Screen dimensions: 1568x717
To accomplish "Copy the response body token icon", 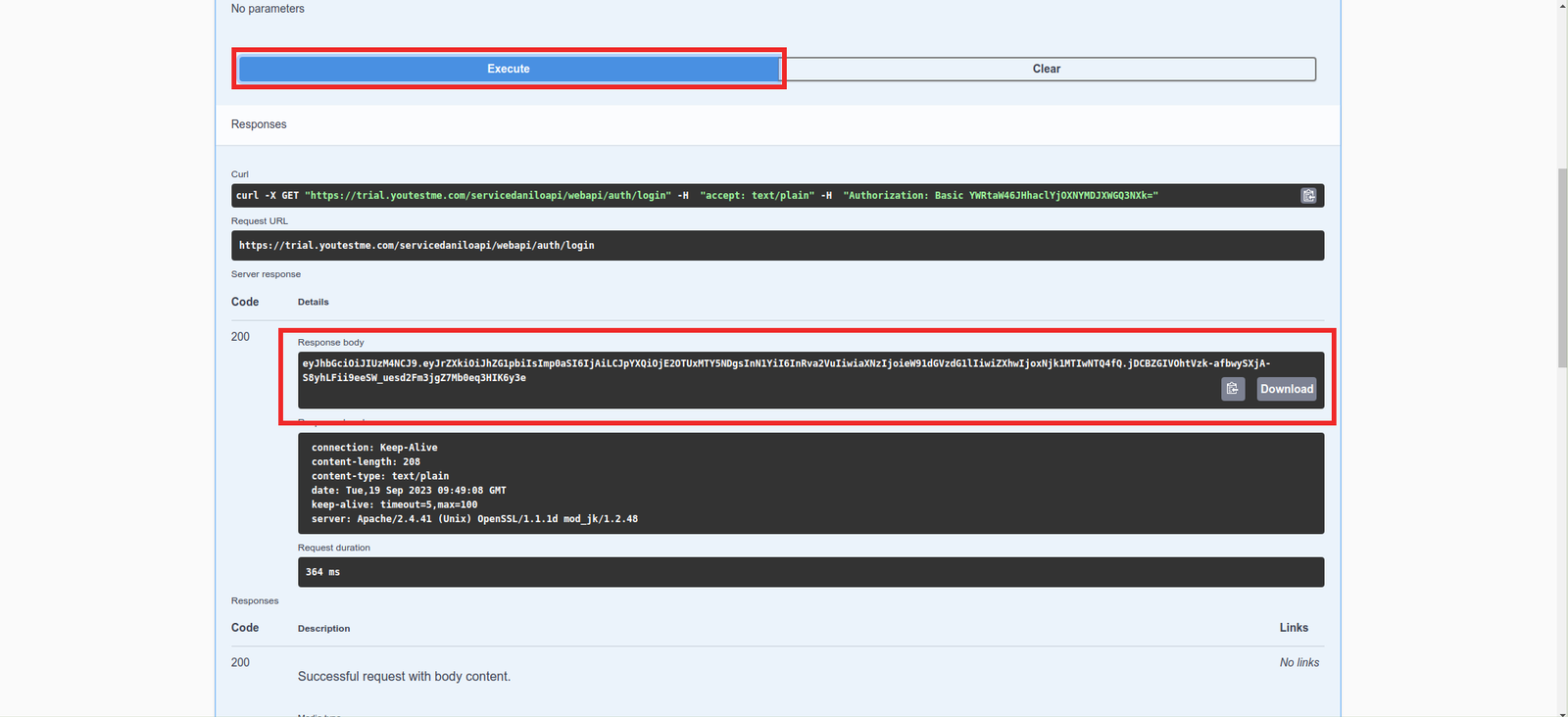I will tap(1233, 389).
